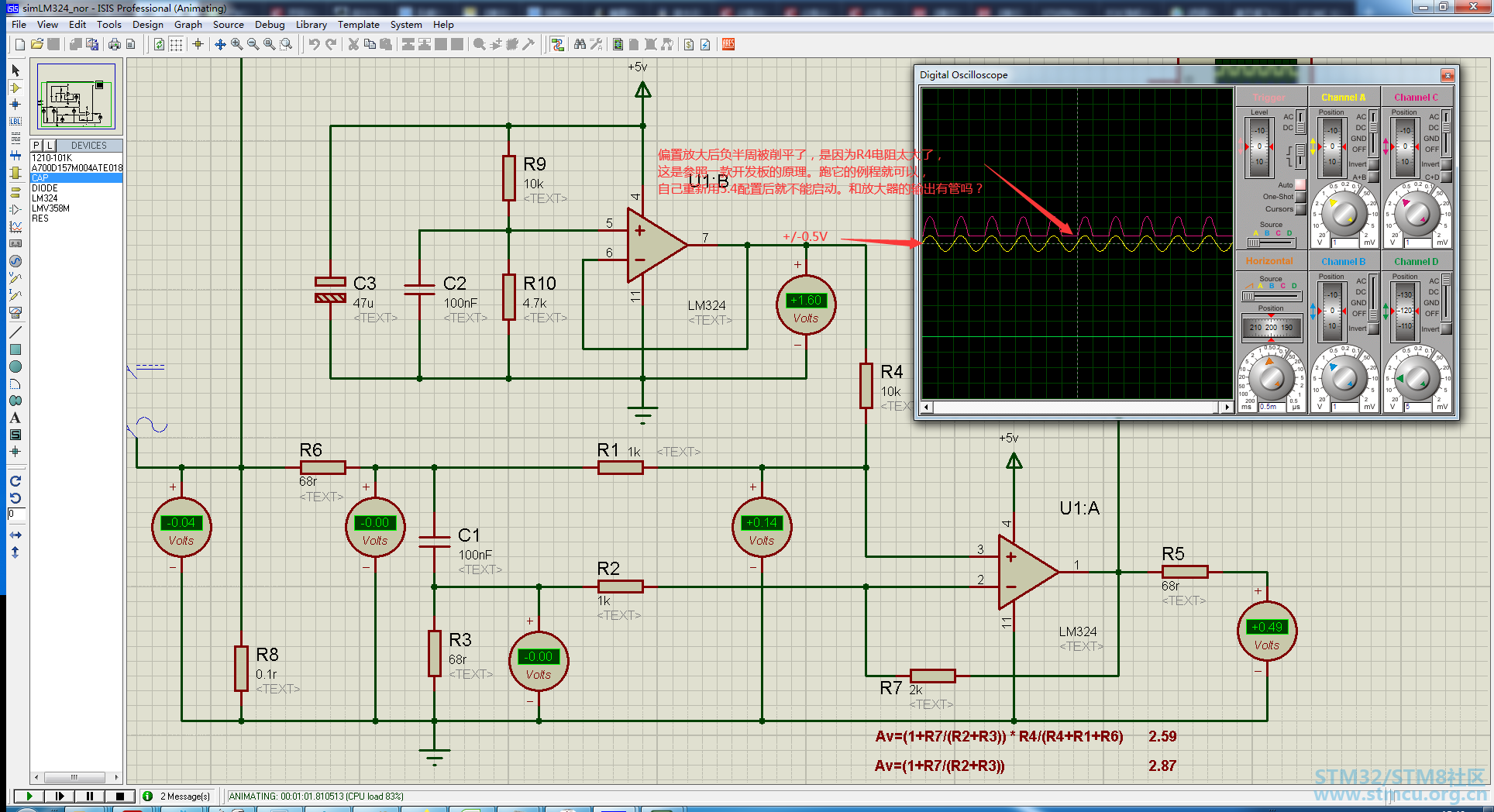
Task: Open the File menu
Action: click(19, 24)
